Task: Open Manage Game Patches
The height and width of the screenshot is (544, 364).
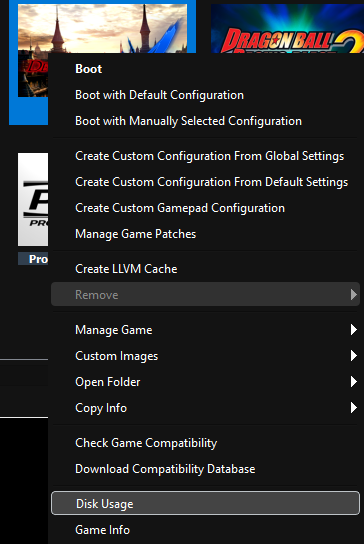Action: tap(205, 234)
